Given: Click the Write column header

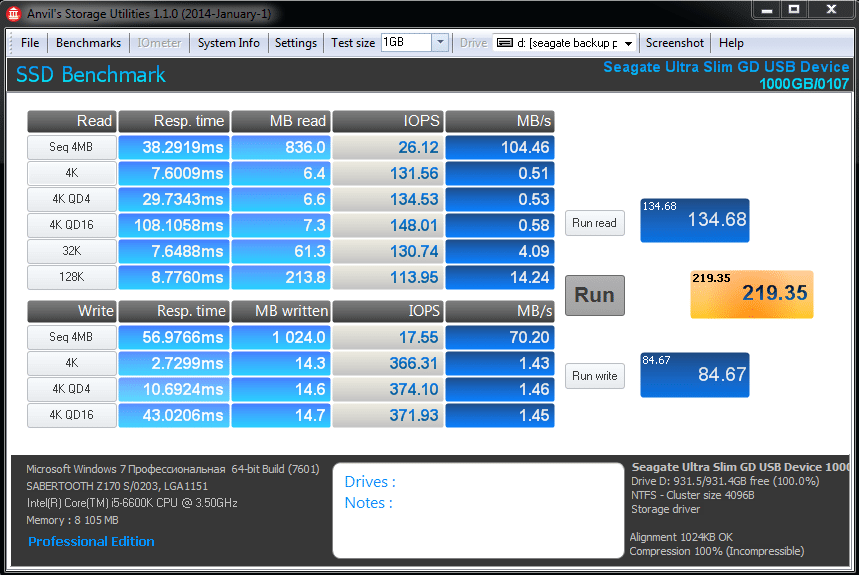Looking at the screenshot, I should point(72,311).
